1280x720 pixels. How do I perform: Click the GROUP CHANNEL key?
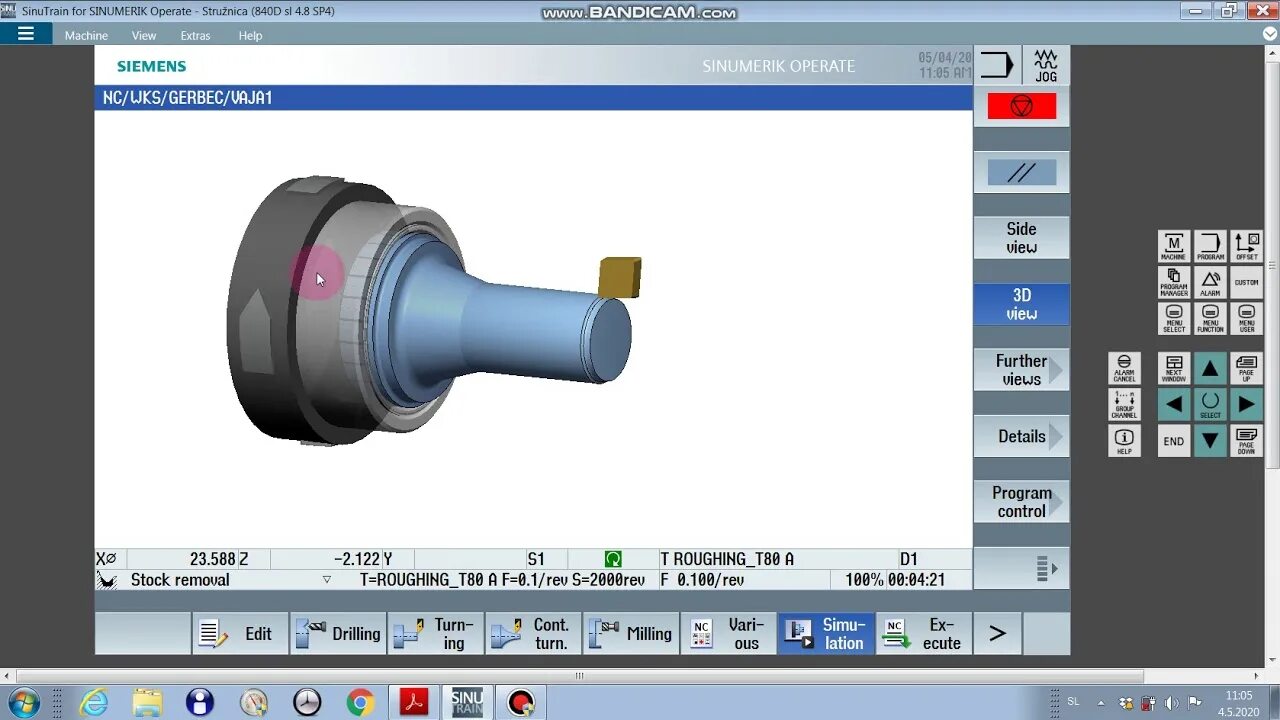pyautogui.click(x=1124, y=404)
